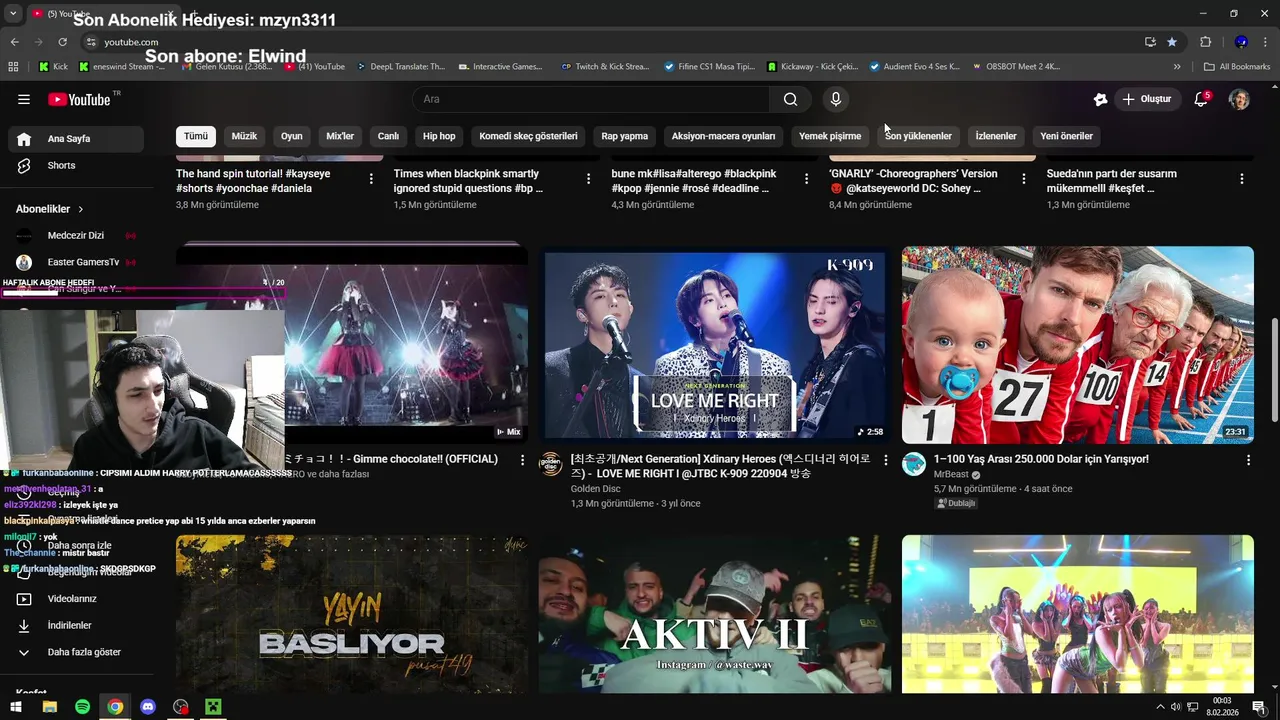Focus the Ara search field
This screenshot has height=720, width=1280.
point(591,99)
